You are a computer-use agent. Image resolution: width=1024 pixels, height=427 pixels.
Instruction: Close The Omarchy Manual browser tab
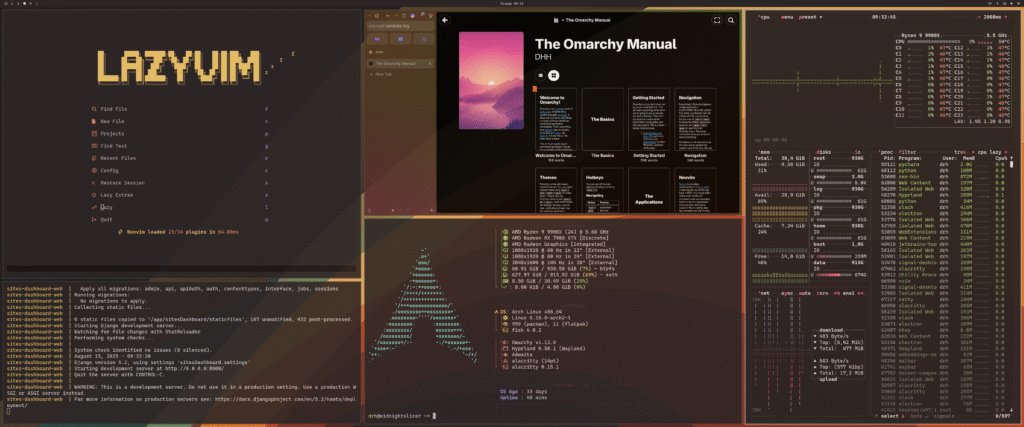[x=430, y=63]
